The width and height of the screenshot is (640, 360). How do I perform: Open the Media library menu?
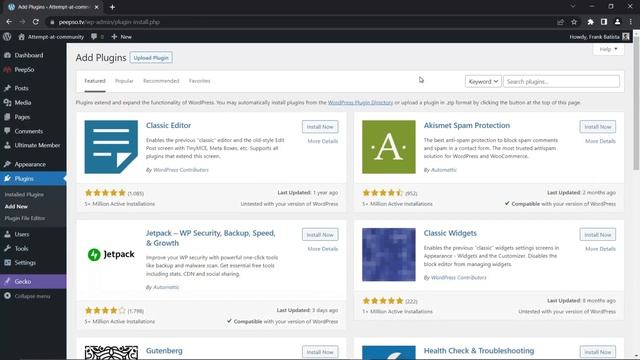pos(22,102)
